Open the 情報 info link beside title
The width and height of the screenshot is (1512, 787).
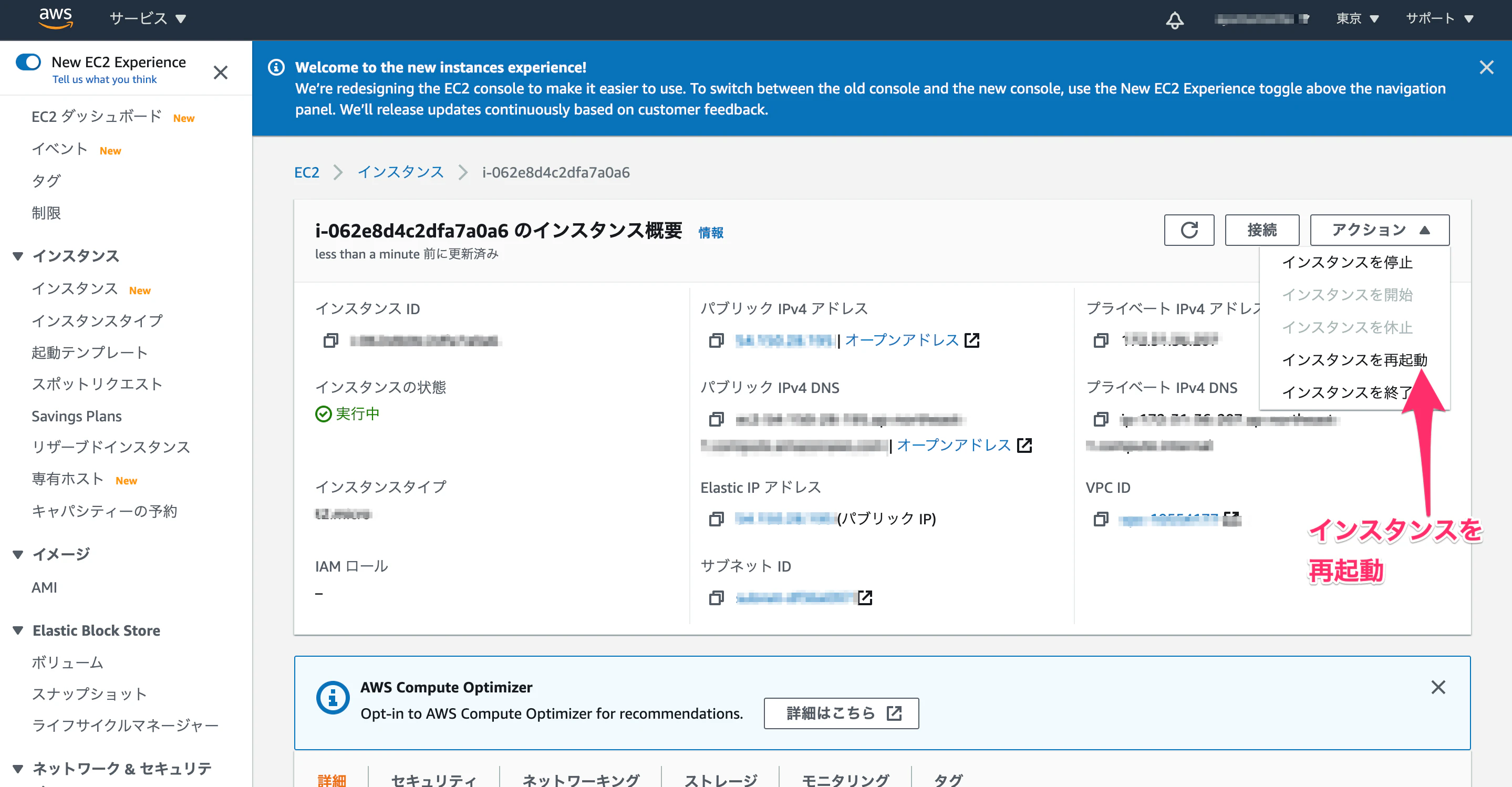[x=710, y=233]
